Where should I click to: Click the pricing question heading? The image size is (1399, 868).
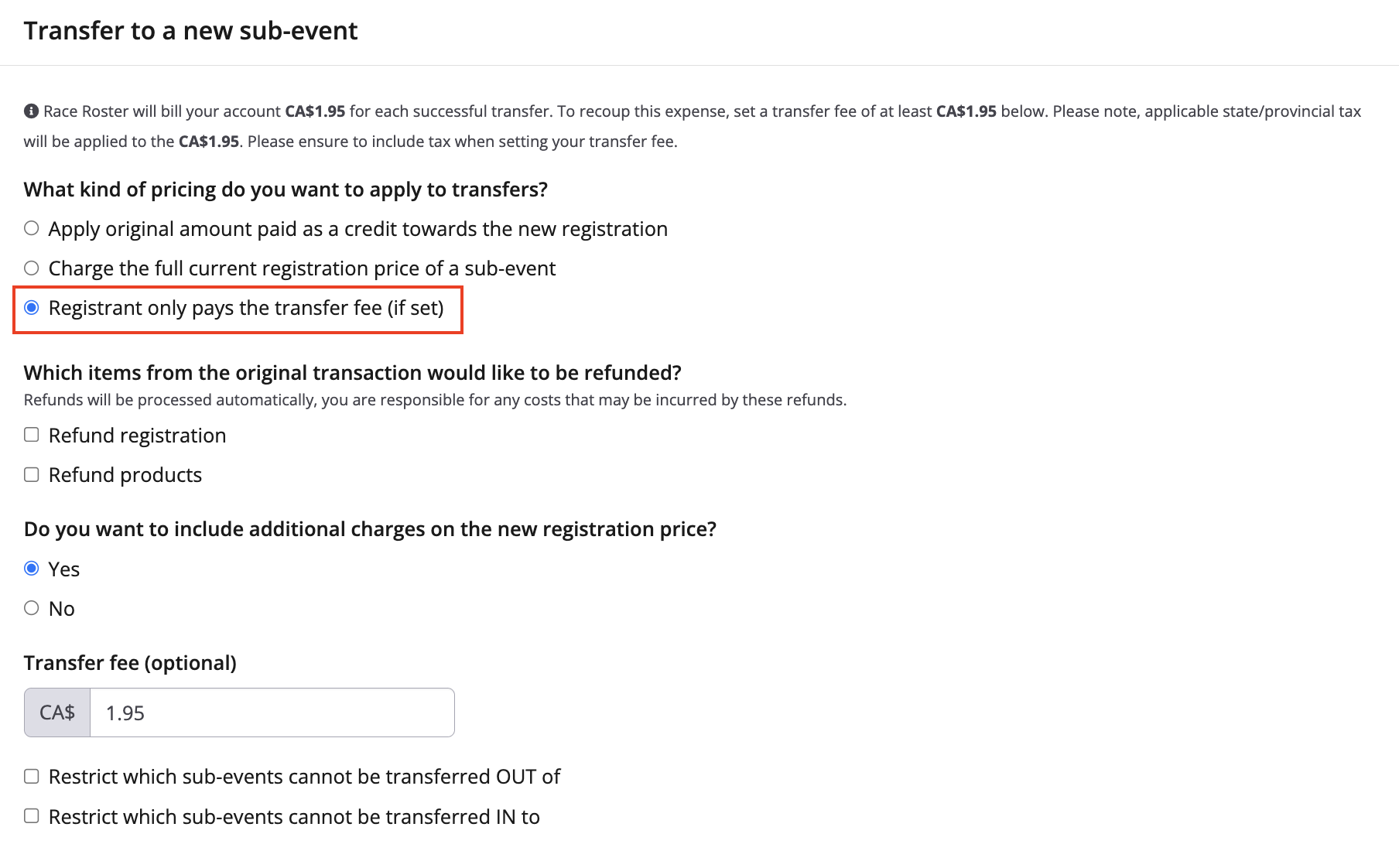pyautogui.click(x=286, y=189)
